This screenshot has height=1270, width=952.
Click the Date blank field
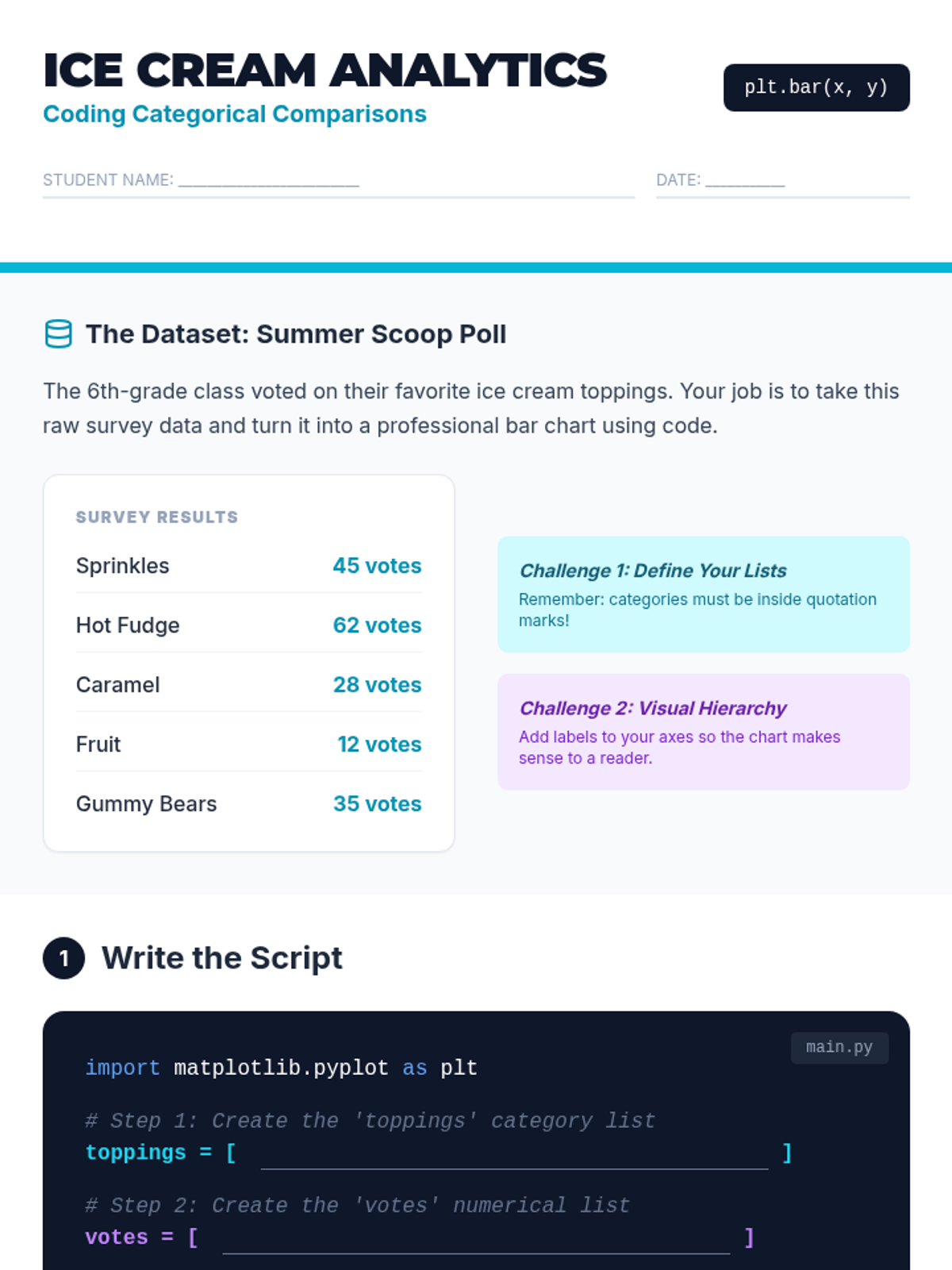tap(744, 181)
